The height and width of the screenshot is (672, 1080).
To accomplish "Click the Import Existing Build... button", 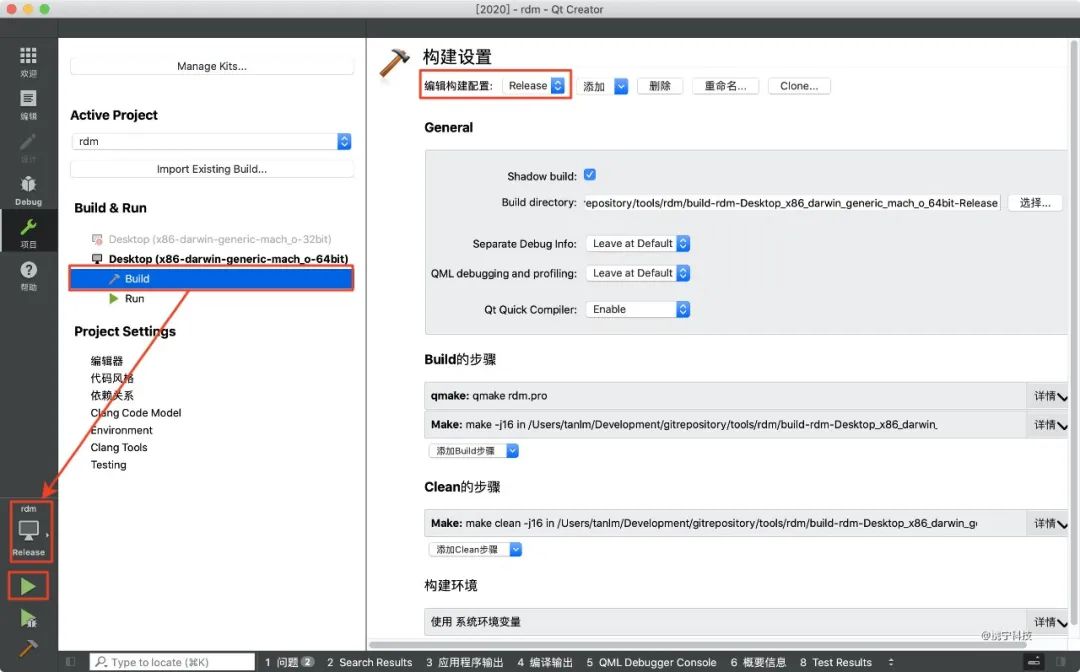I will [211, 169].
